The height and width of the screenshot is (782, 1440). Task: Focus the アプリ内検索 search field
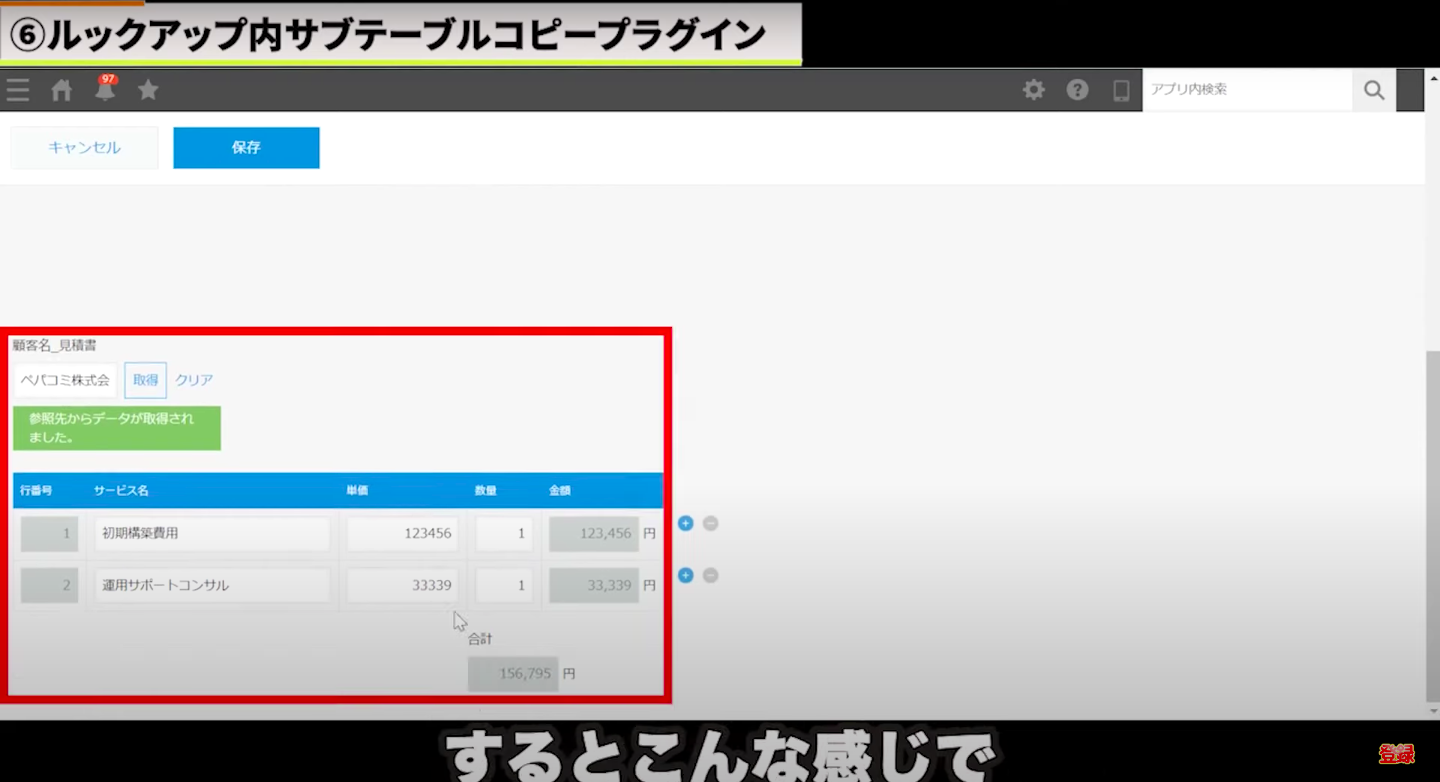[x=1246, y=90]
